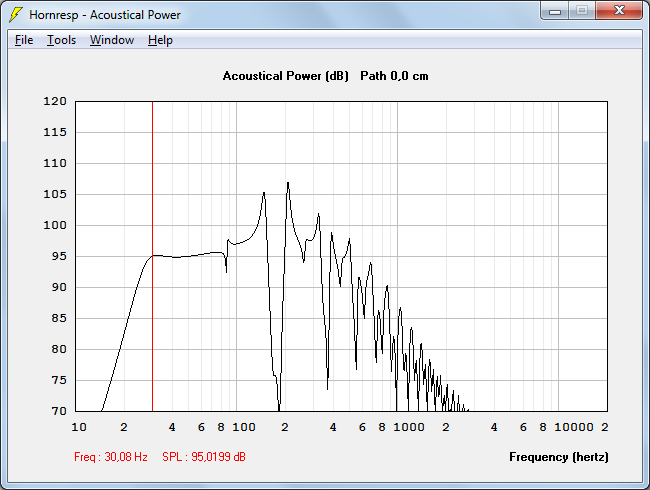Click the 120 dB axis label
Screen dimensions: 650x490
point(55,101)
